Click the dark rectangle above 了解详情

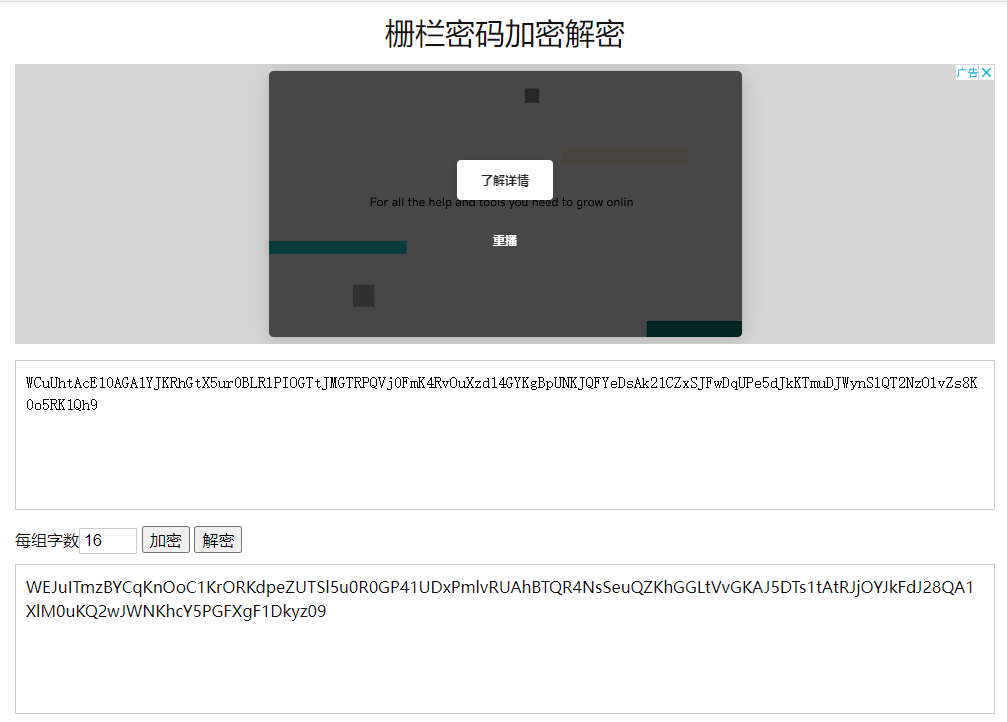(x=531, y=95)
